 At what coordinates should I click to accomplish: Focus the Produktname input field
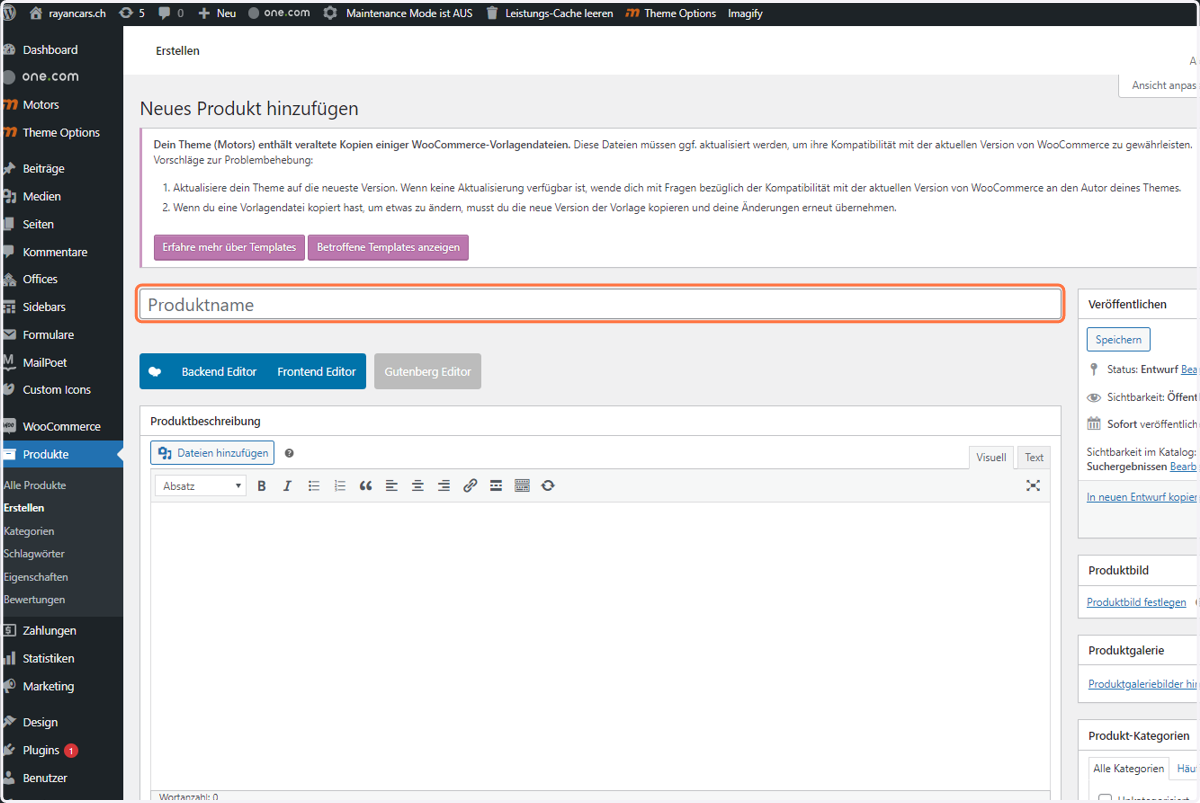600,305
